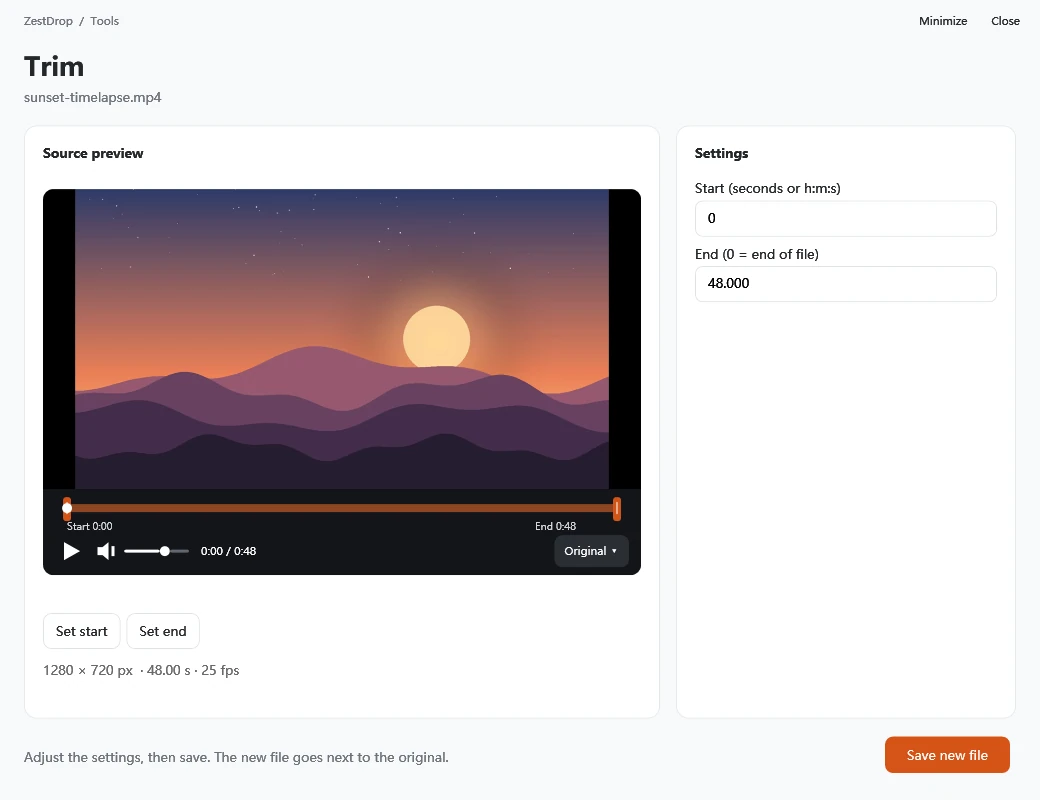This screenshot has width=1040, height=800.
Task: Click the trim start handle on timeline
Action: (x=67, y=509)
